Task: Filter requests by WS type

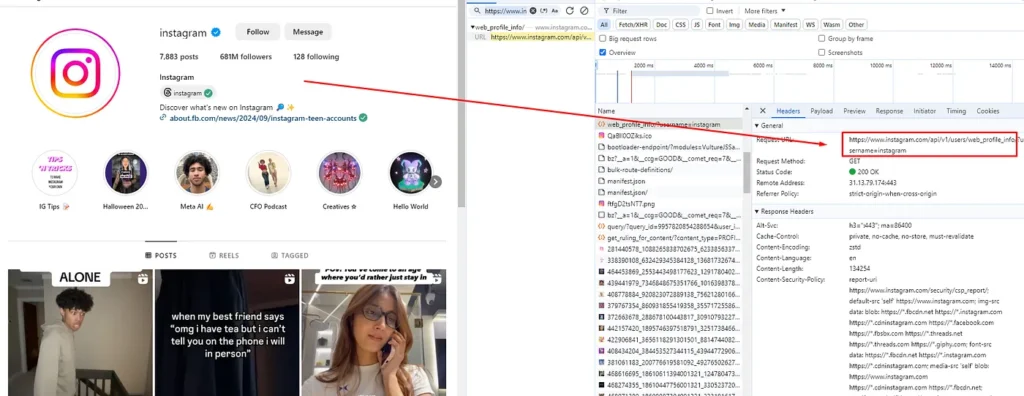Action: click(810, 25)
